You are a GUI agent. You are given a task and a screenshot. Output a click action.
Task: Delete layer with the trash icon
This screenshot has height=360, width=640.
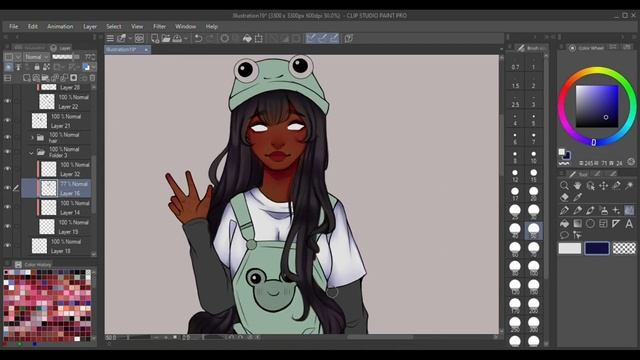coord(92,78)
